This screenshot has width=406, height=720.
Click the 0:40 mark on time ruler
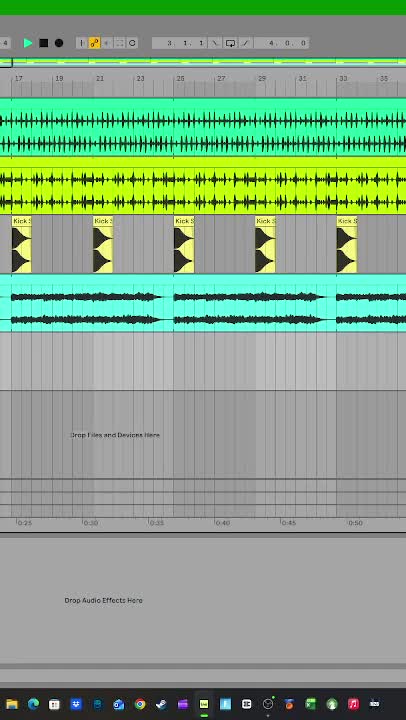pyautogui.click(x=223, y=523)
